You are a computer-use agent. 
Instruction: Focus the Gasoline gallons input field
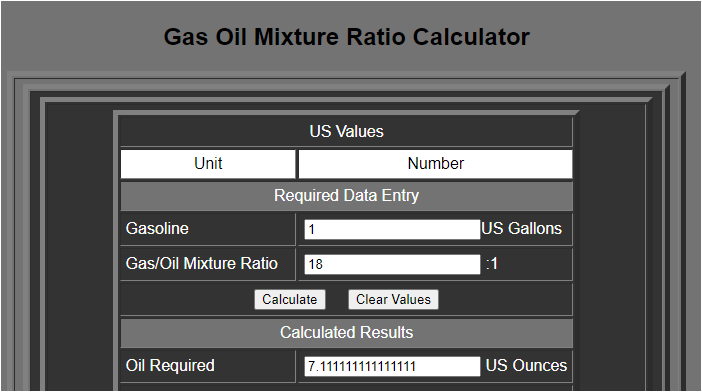coord(392,229)
